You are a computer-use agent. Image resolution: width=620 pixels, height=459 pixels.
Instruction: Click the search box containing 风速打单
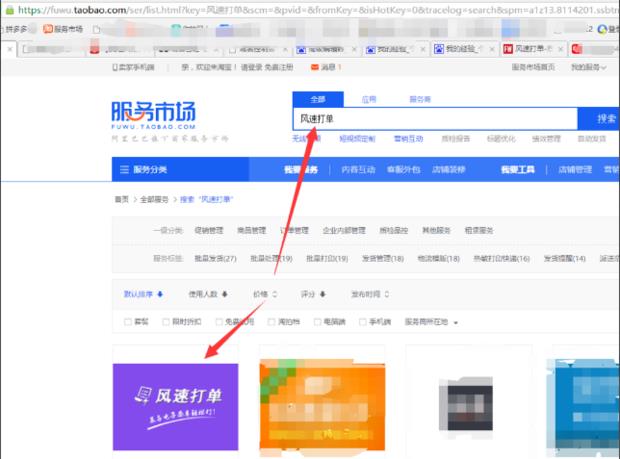[x=435, y=119]
